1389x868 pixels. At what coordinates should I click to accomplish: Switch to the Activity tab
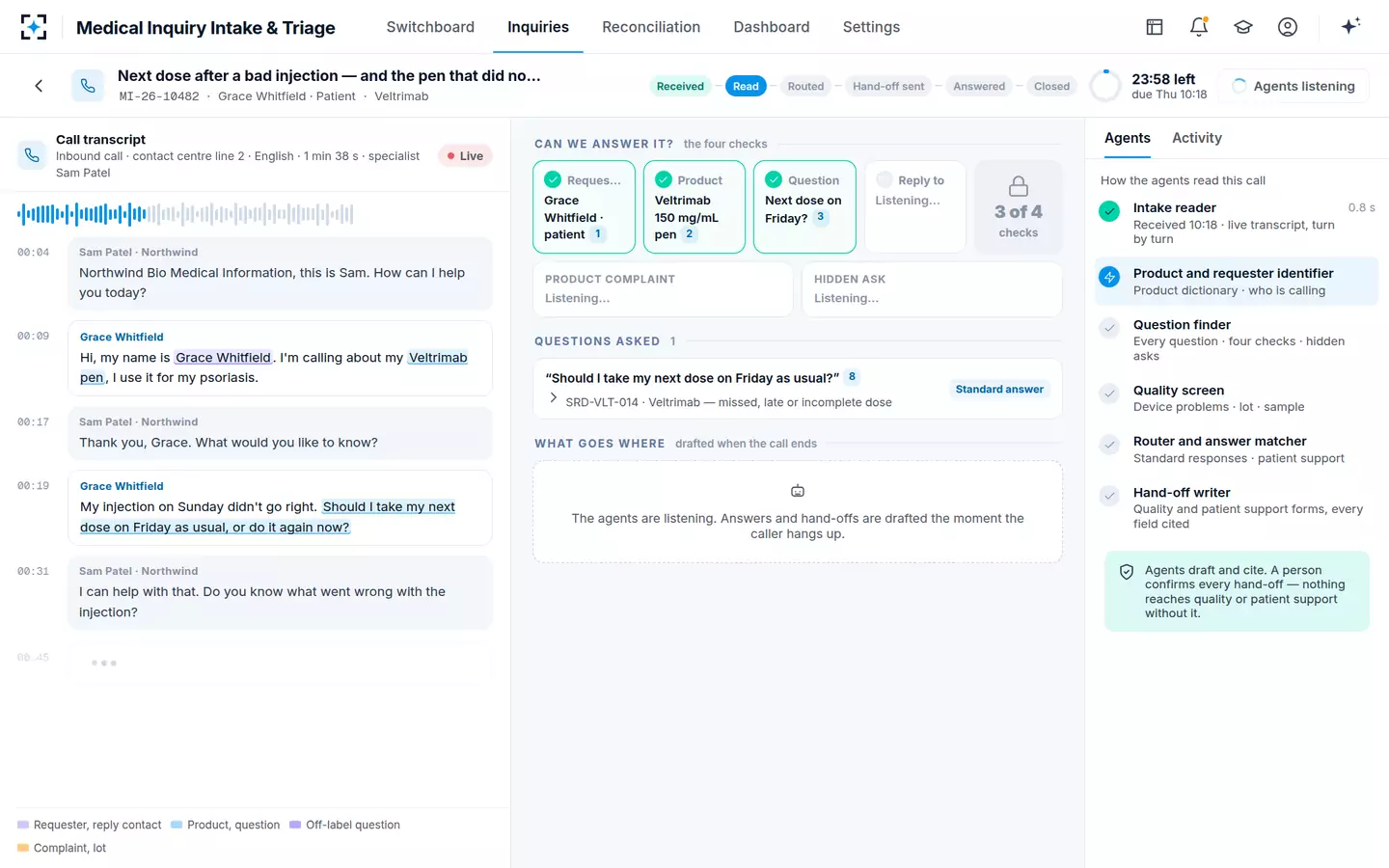pos(1197,138)
